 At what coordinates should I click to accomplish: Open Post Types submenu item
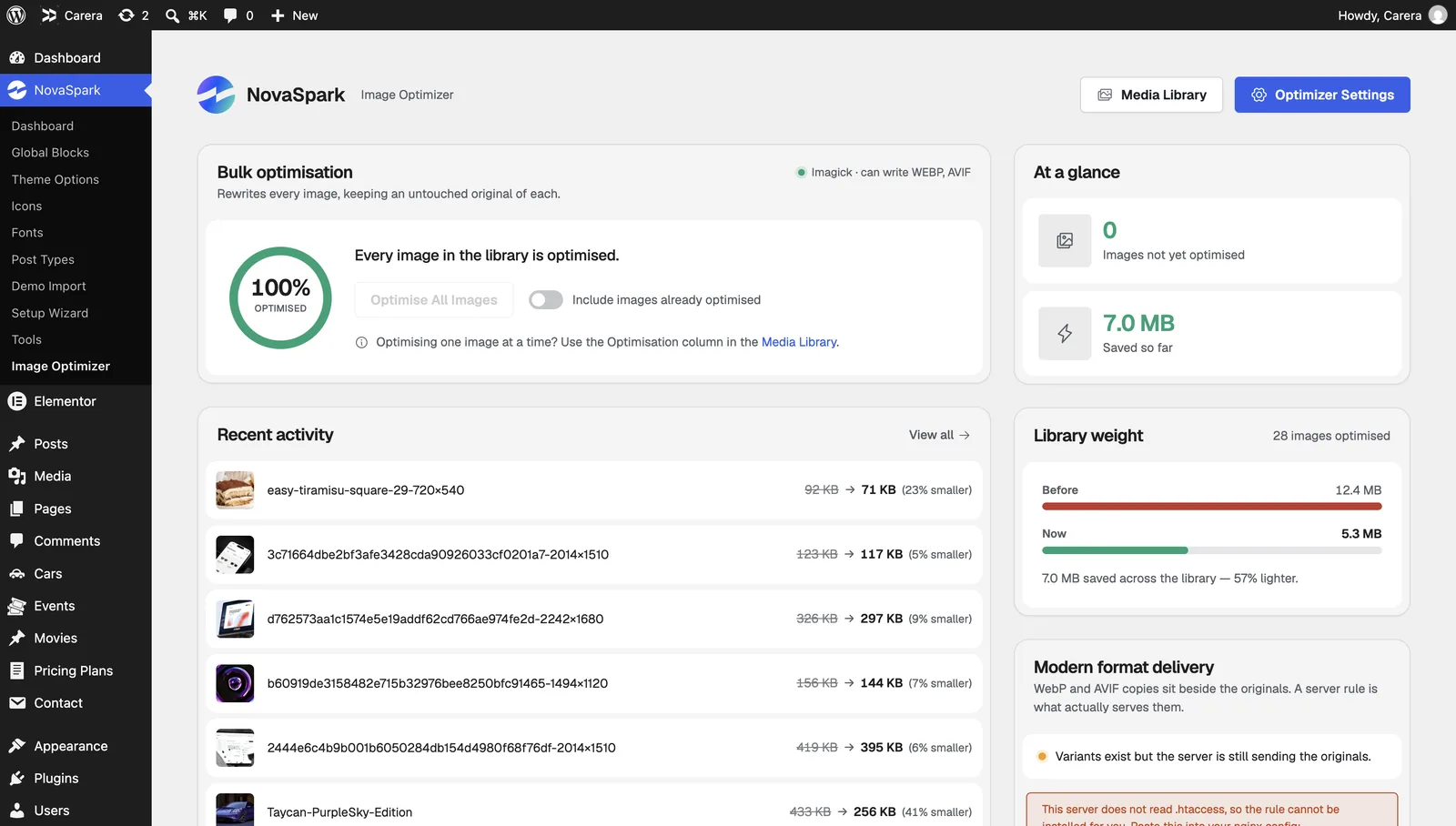tap(43, 259)
